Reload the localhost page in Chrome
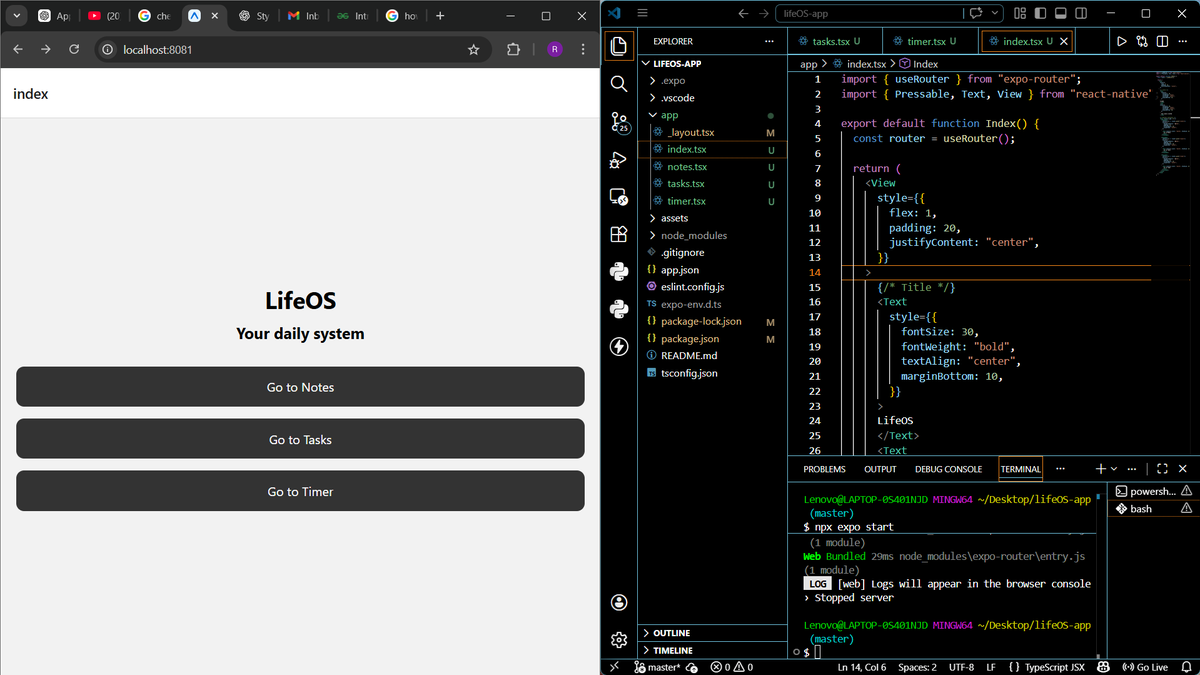This screenshot has width=1200, height=675. pos(74,50)
